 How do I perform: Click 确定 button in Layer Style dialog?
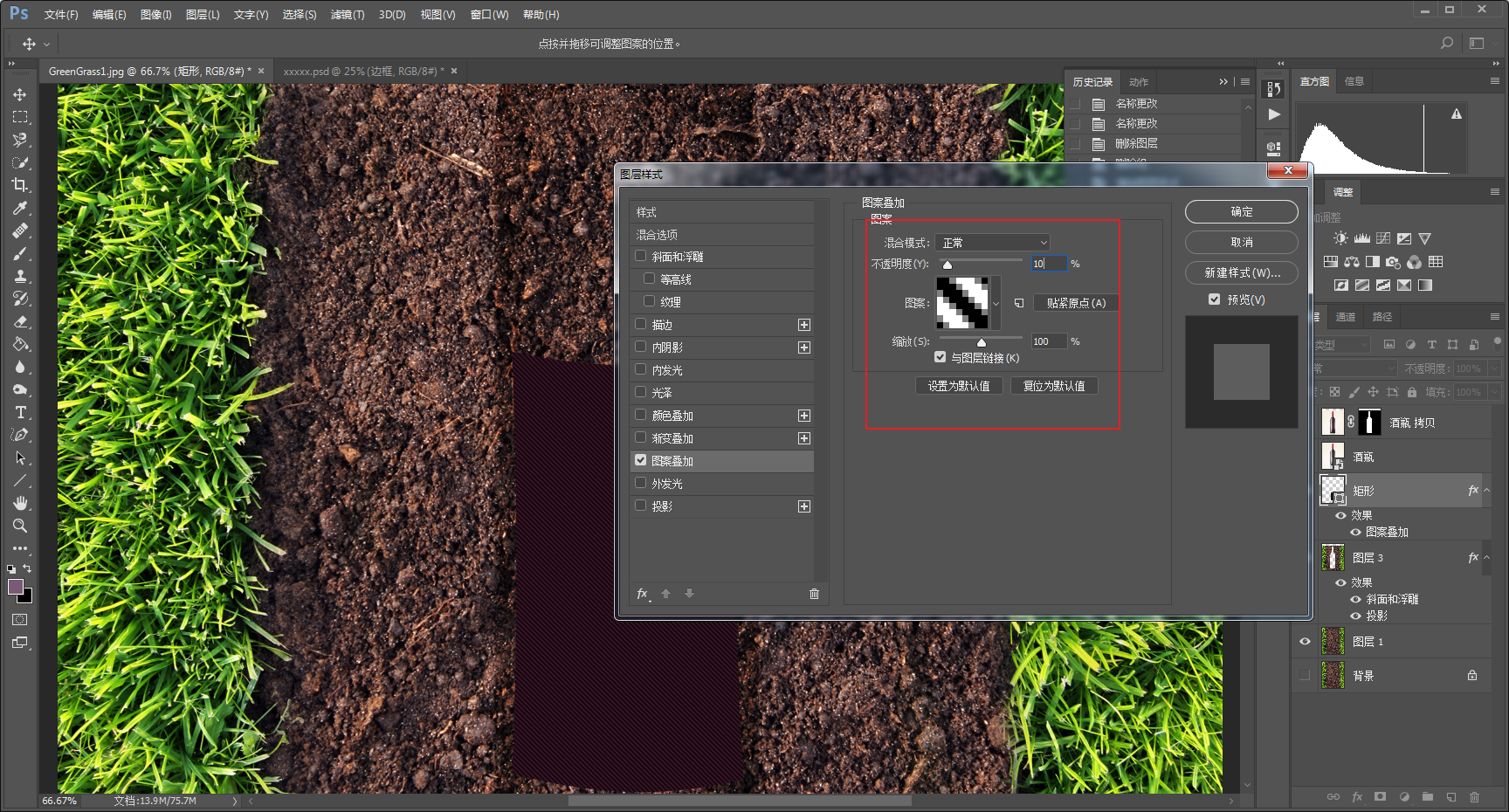1241,211
